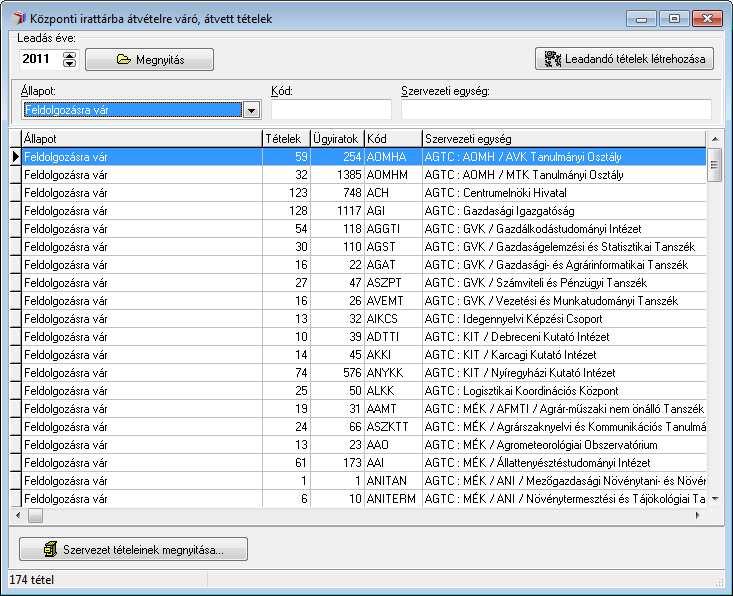733x596 pixels.
Task: Click Karcagi Kutató Intézet cell
Action: [x=564, y=355]
